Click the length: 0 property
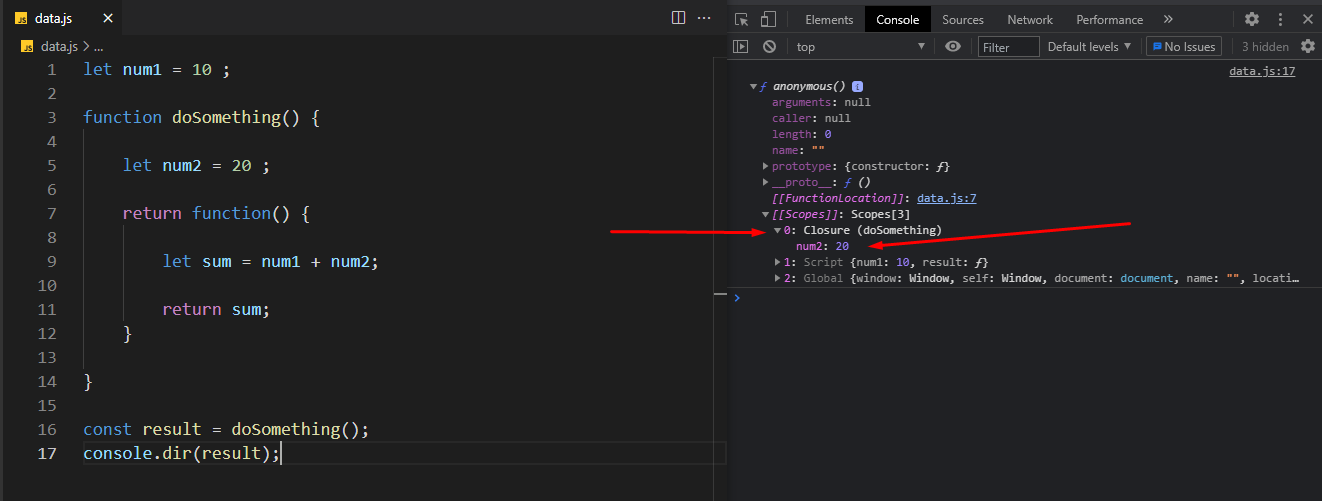Image resolution: width=1322 pixels, height=501 pixels. pyautogui.click(x=802, y=134)
